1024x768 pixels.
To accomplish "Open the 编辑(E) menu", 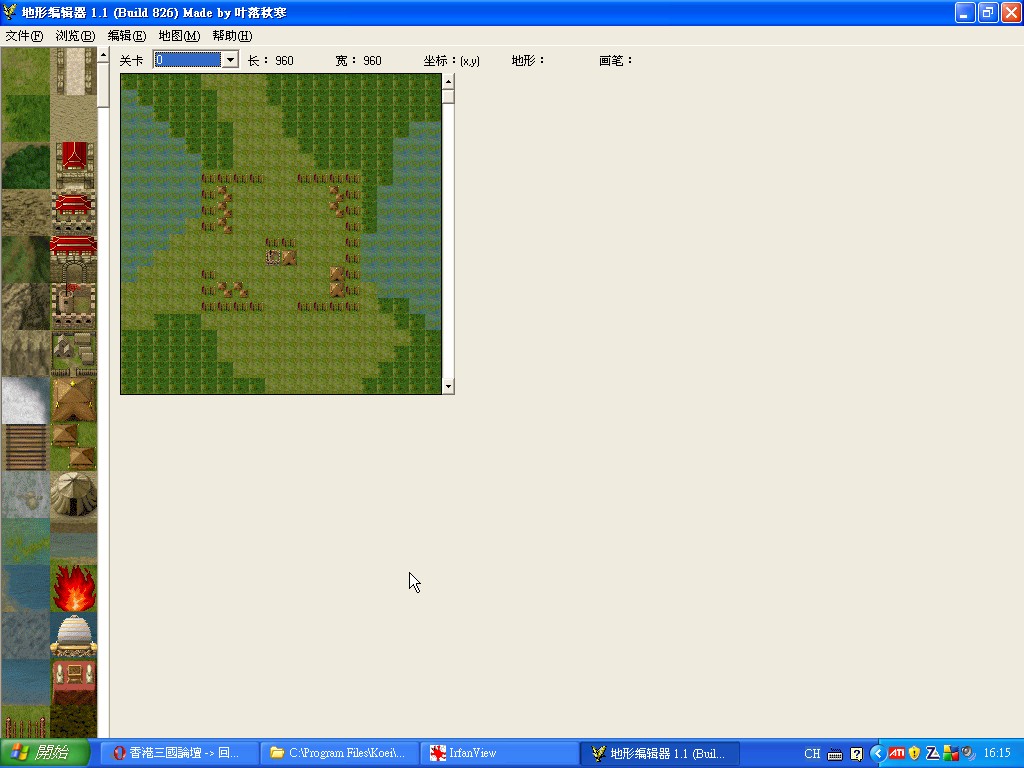I will (x=127, y=36).
